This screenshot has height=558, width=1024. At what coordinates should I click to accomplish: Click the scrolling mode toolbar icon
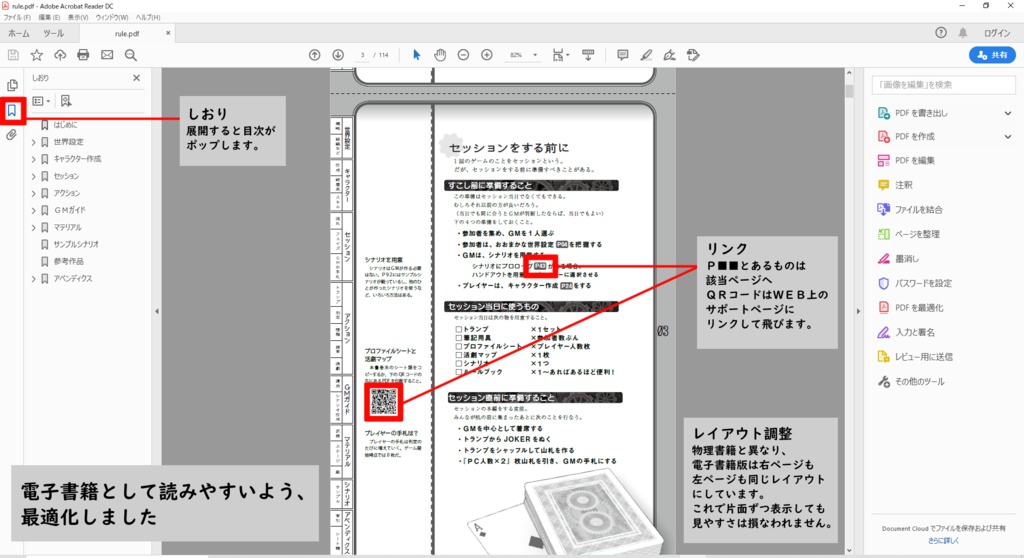pyautogui.click(x=588, y=56)
